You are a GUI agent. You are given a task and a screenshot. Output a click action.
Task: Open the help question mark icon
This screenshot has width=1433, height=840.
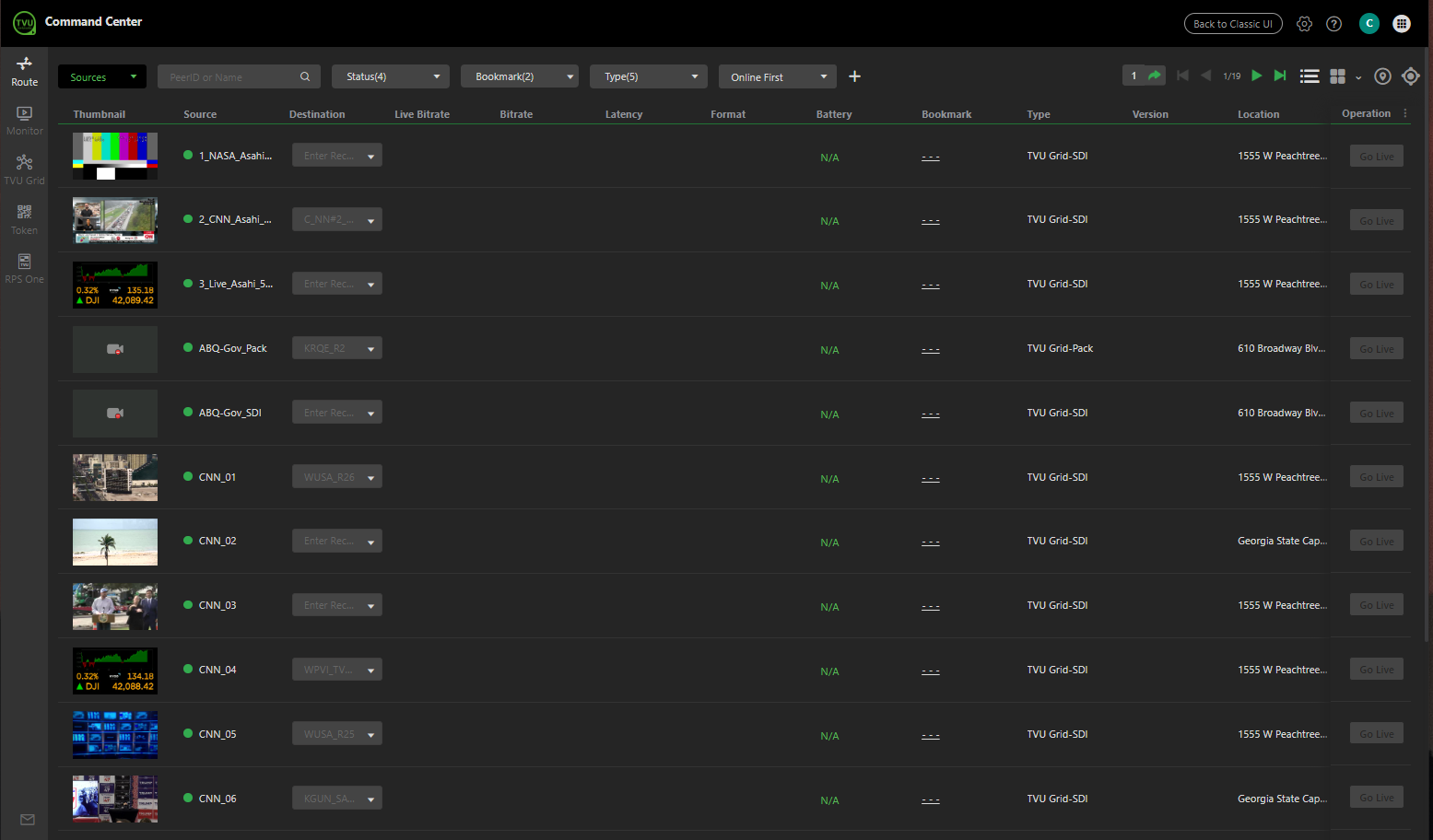tap(1333, 24)
